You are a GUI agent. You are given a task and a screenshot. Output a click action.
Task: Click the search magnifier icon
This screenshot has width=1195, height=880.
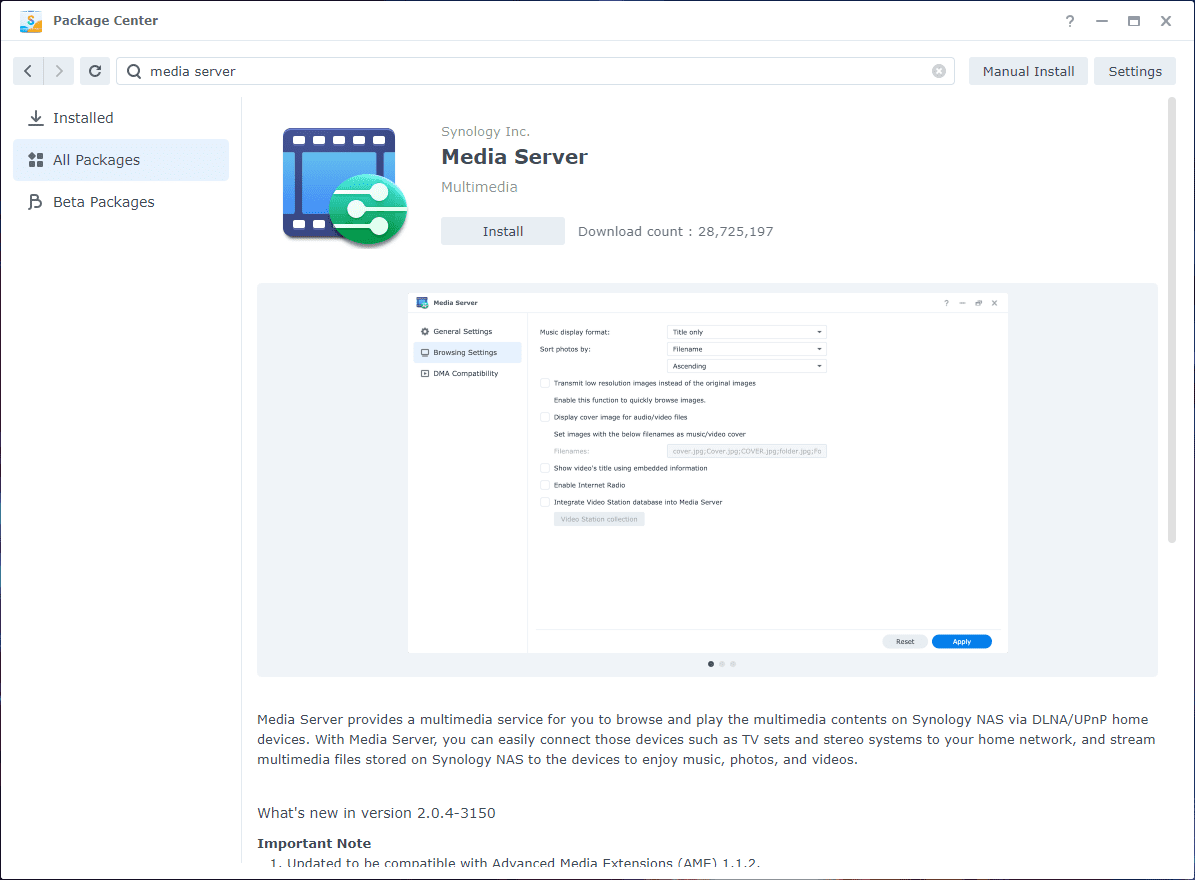coord(134,71)
